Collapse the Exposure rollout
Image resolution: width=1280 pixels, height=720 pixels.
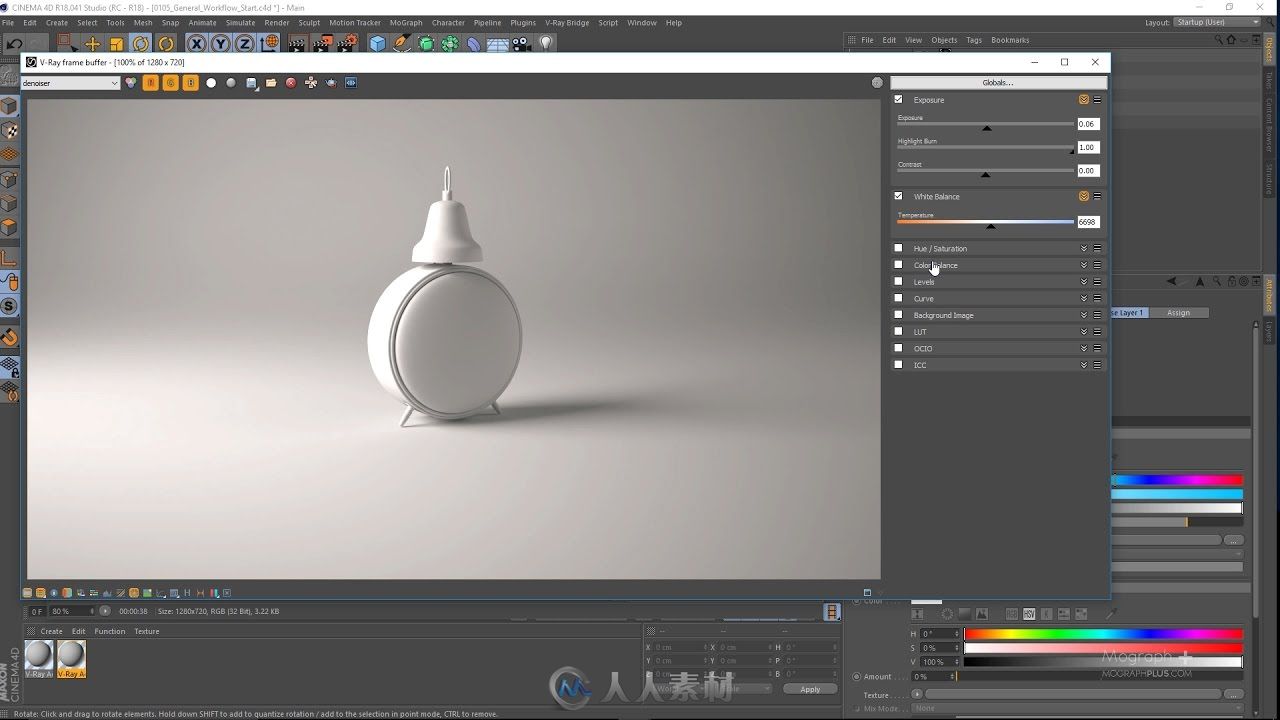click(1084, 100)
